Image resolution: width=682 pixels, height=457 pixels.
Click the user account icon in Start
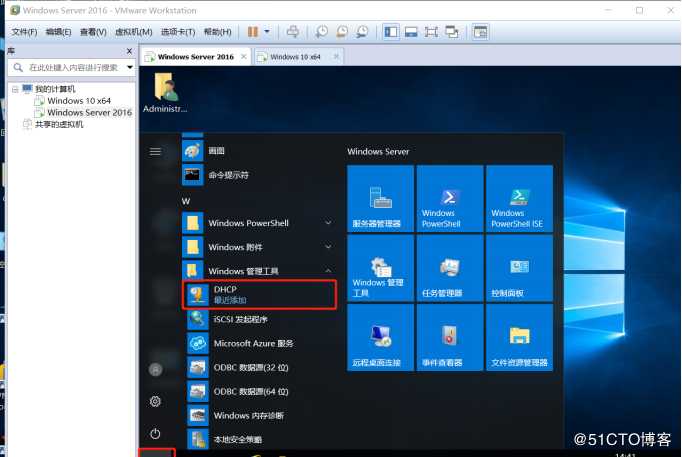click(155, 370)
